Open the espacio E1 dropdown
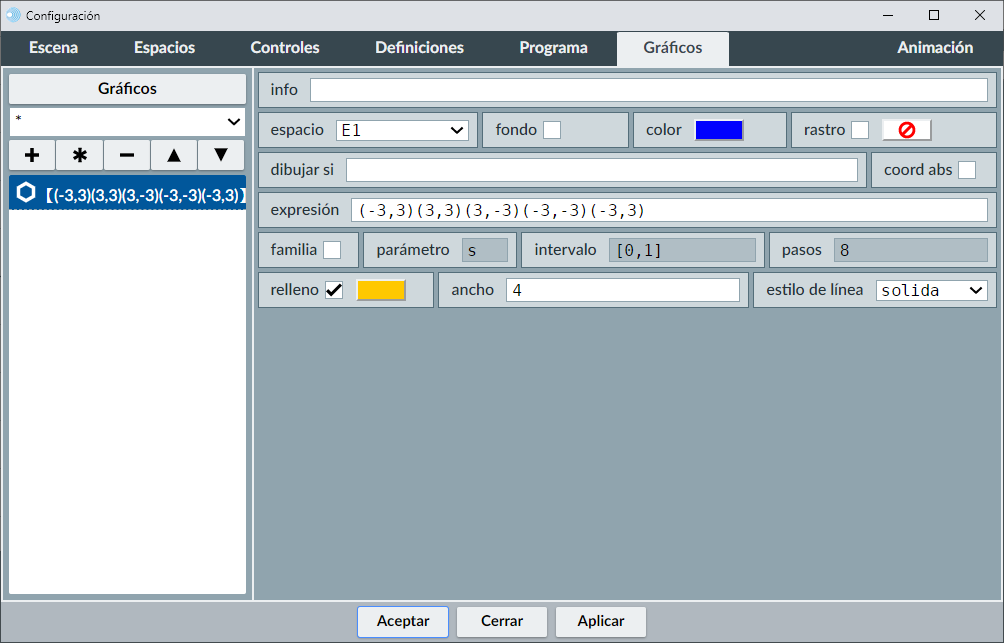Screen dimensions: 1004x643 [x=402, y=130]
